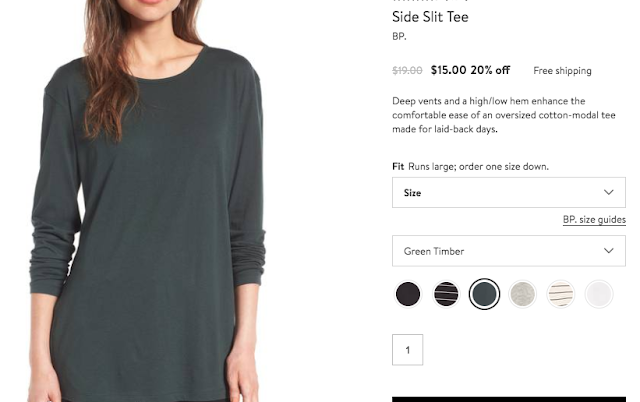Image resolution: width=640 pixels, height=402 pixels.
Task: Choose the white color swatch
Action: coord(598,294)
